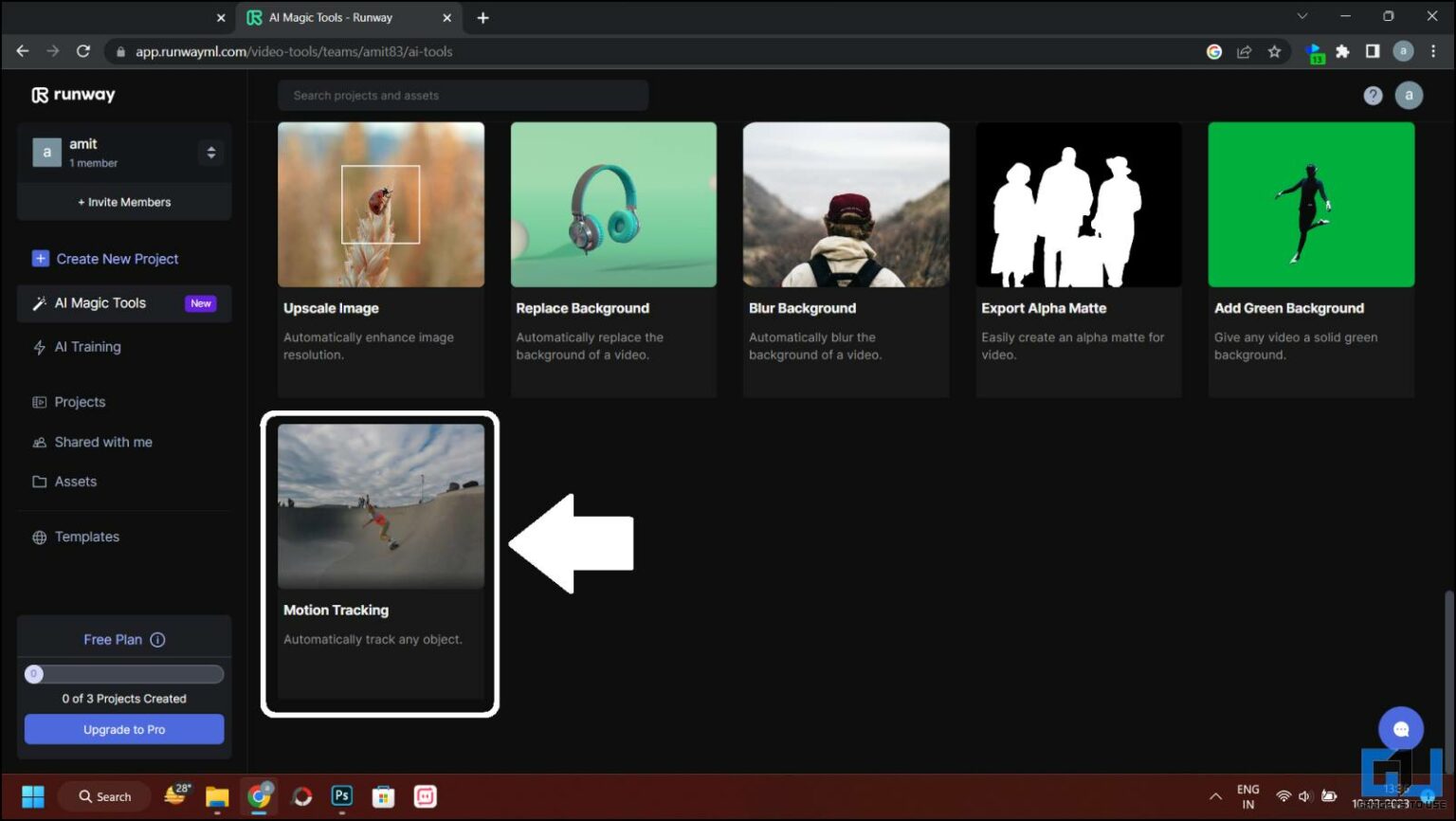Open Shared with me

pyautogui.click(x=102, y=442)
